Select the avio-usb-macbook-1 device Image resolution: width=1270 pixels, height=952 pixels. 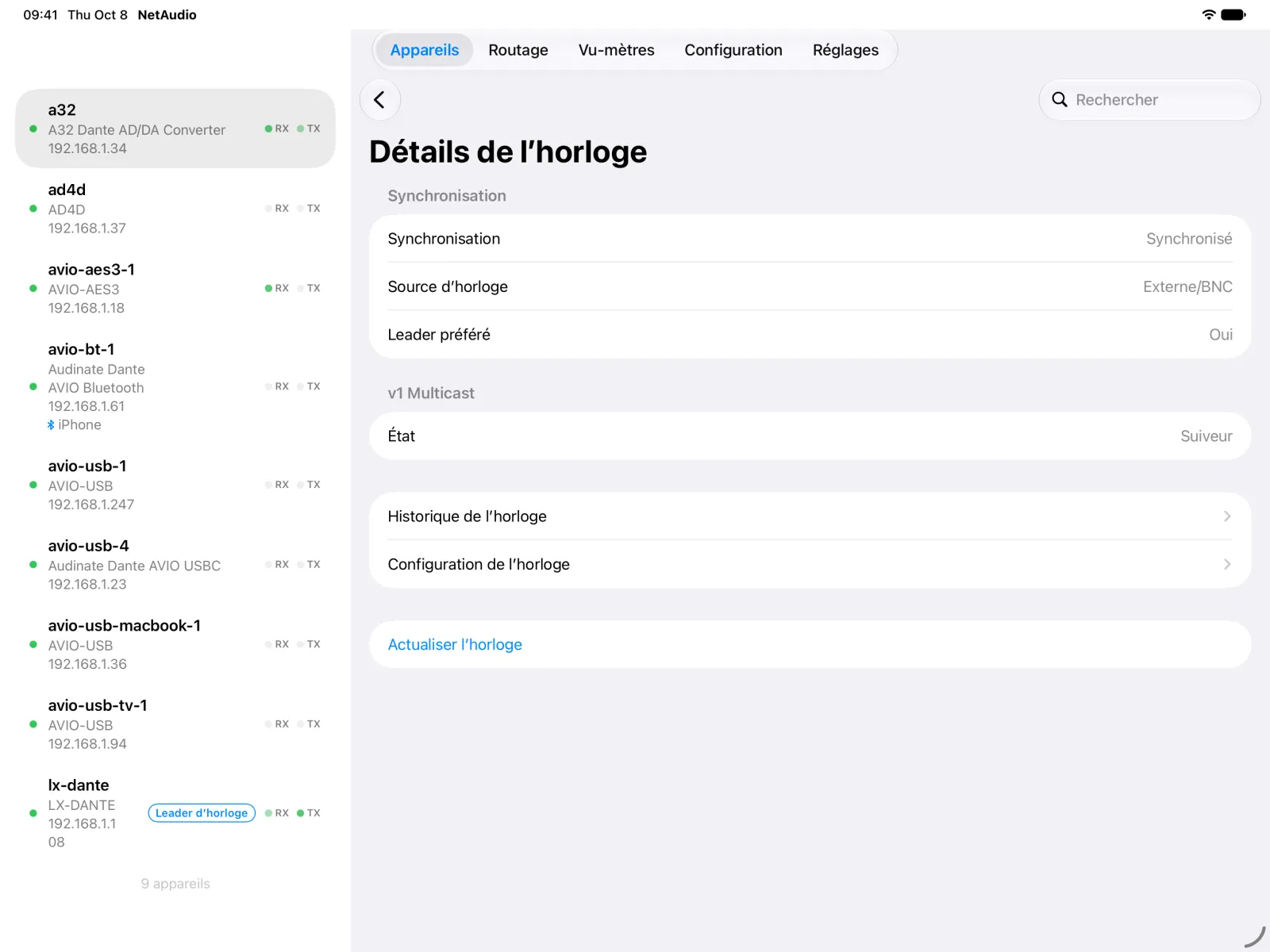tap(175, 644)
